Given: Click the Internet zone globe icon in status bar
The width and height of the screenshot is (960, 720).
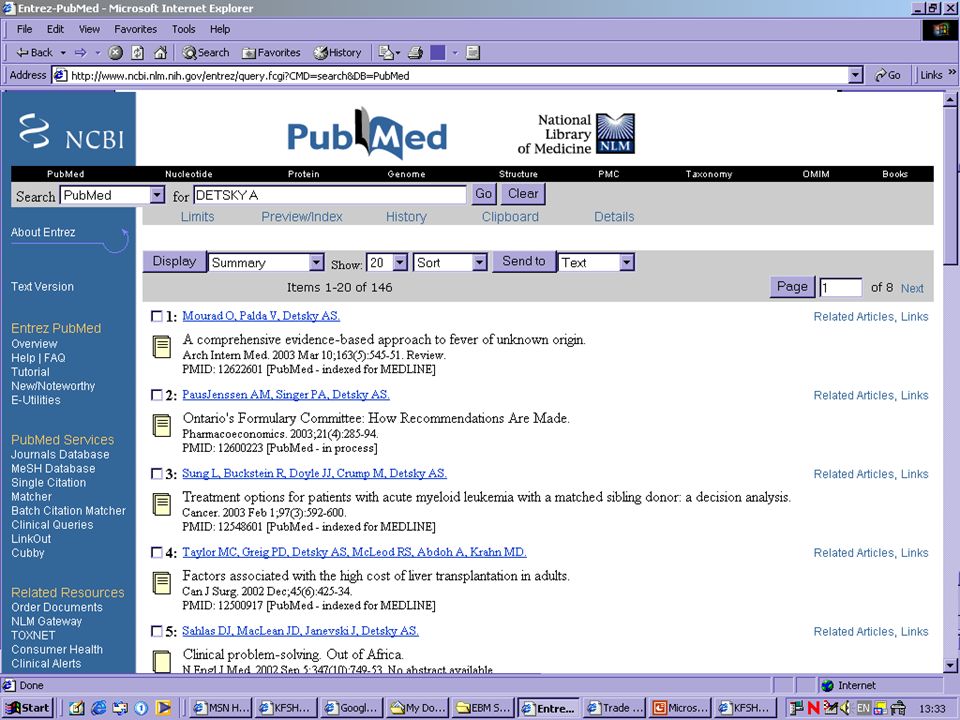Looking at the screenshot, I should point(828,685).
